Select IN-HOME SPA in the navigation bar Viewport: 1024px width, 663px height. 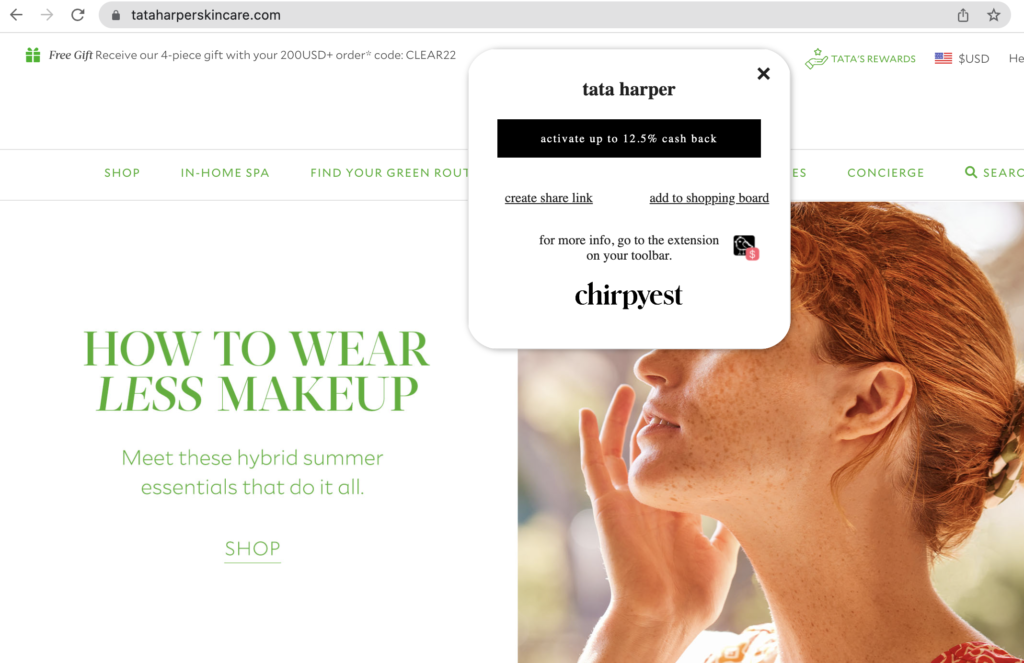225,173
